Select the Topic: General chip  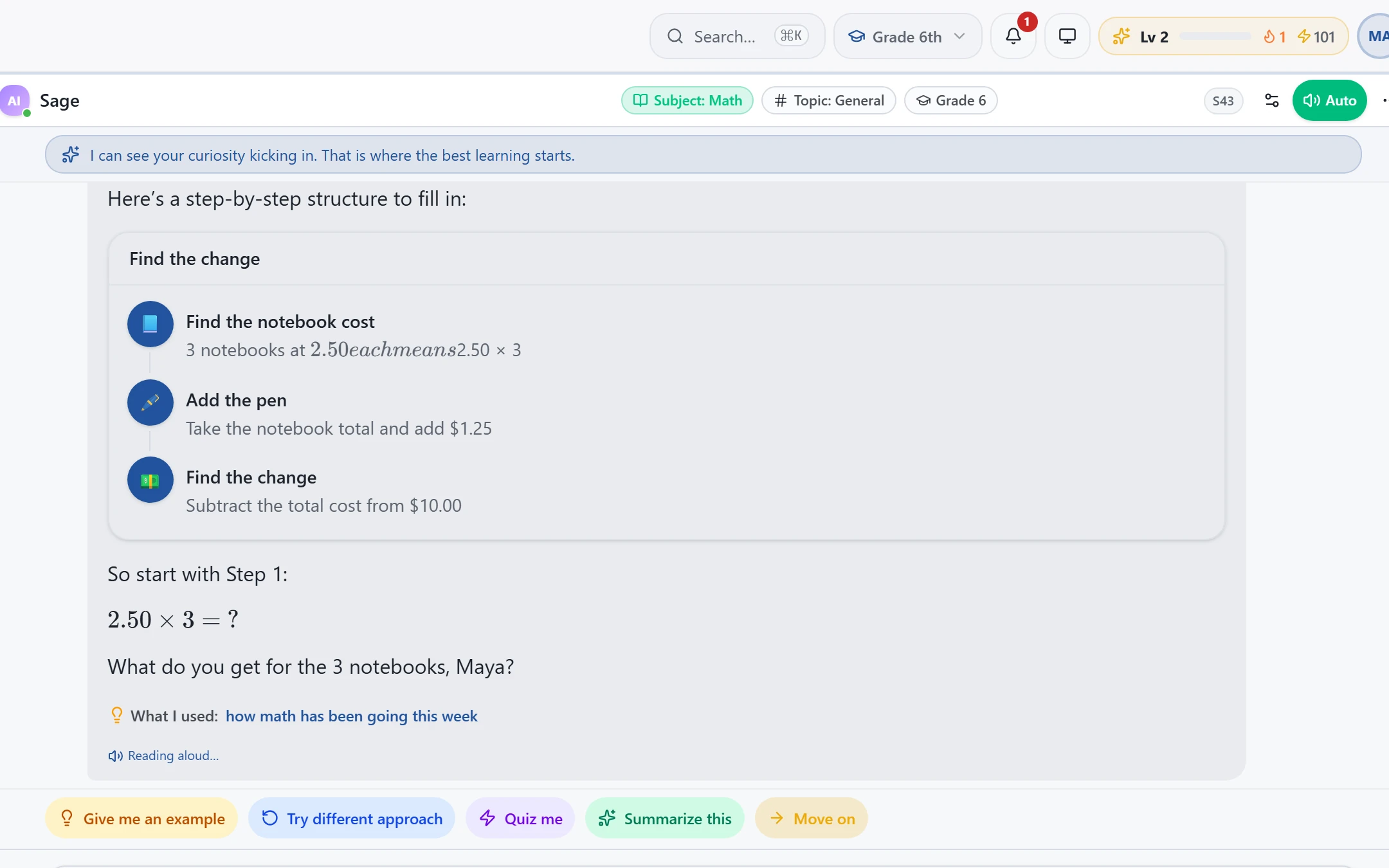point(828,100)
